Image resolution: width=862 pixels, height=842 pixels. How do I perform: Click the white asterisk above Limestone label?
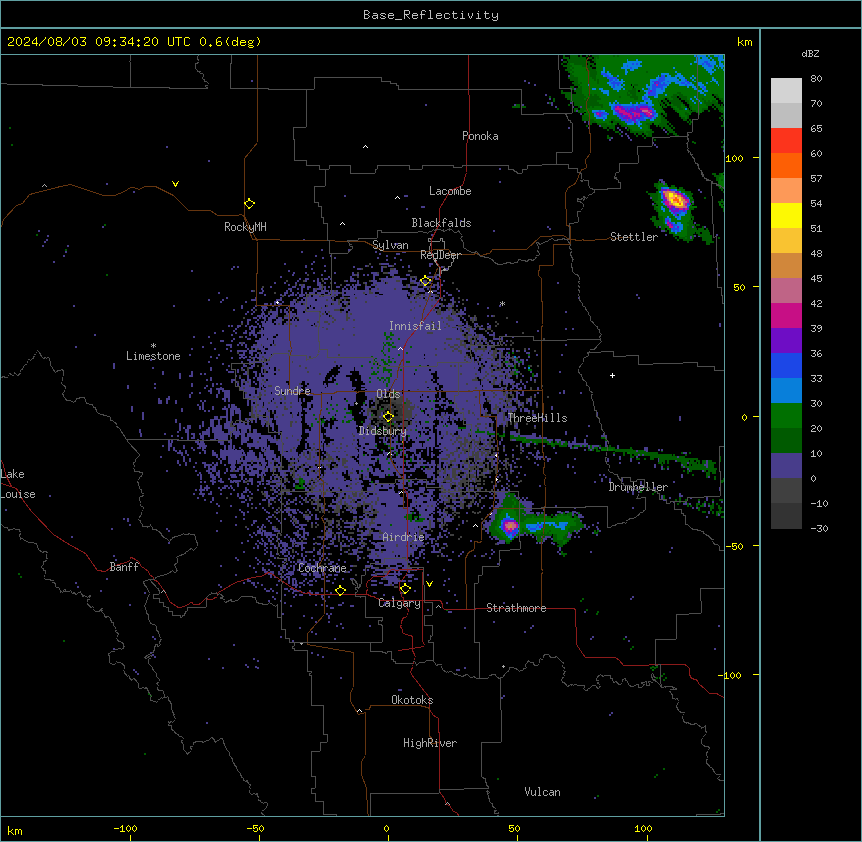[x=153, y=346]
